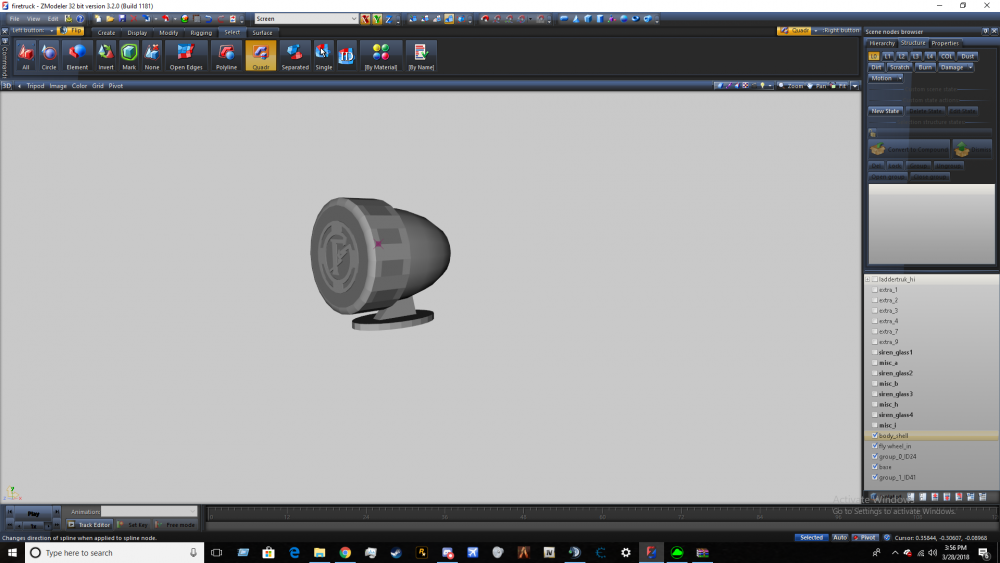The height and width of the screenshot is (563, 1000).
Task: Click the light bulb viewport icon
Action: click(x=762, y=85)
